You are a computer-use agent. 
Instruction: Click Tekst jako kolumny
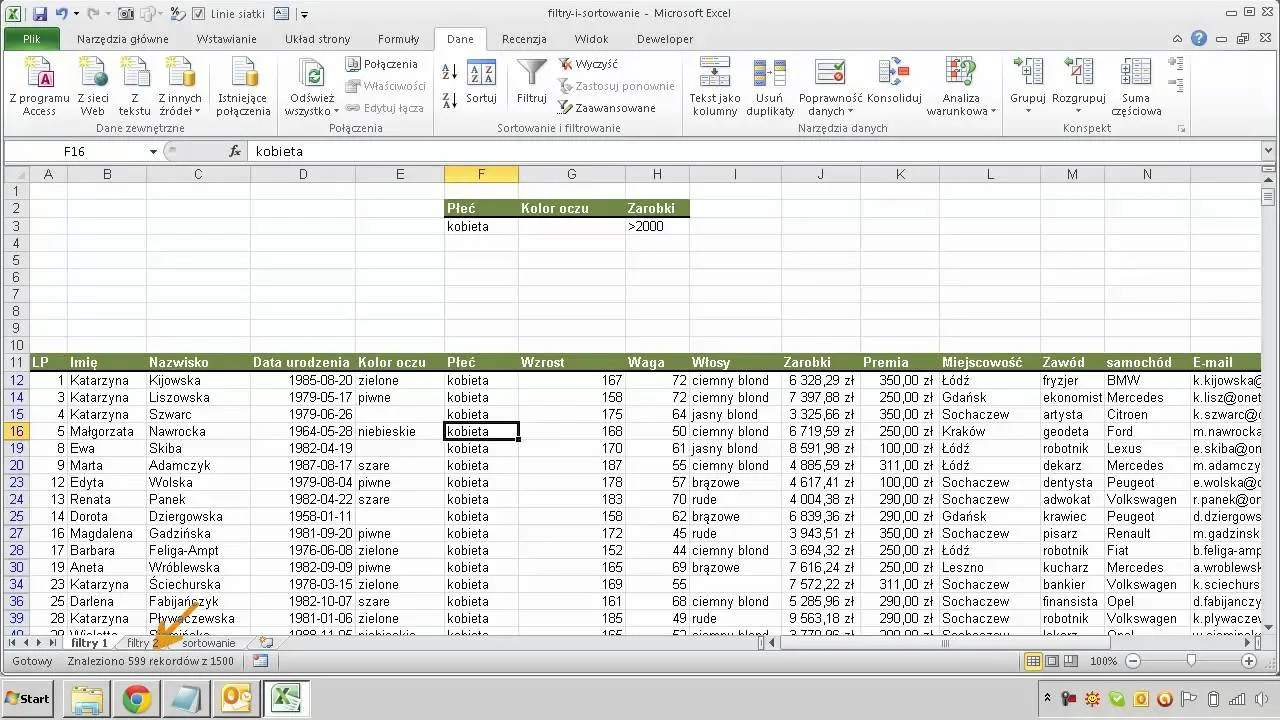[715, 86]
